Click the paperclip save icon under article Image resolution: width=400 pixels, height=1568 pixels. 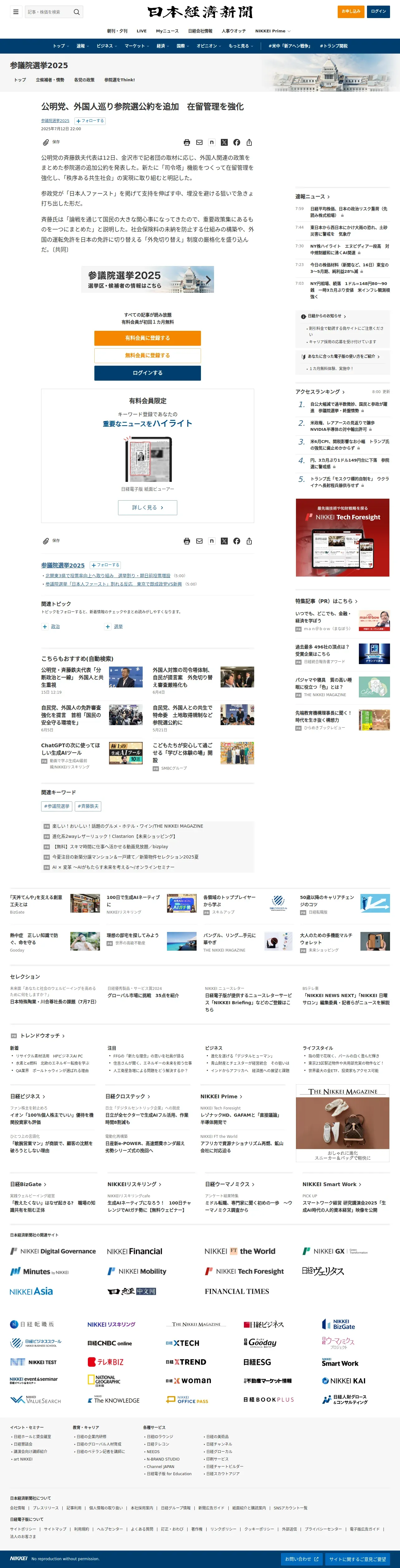tap(46, 541)
